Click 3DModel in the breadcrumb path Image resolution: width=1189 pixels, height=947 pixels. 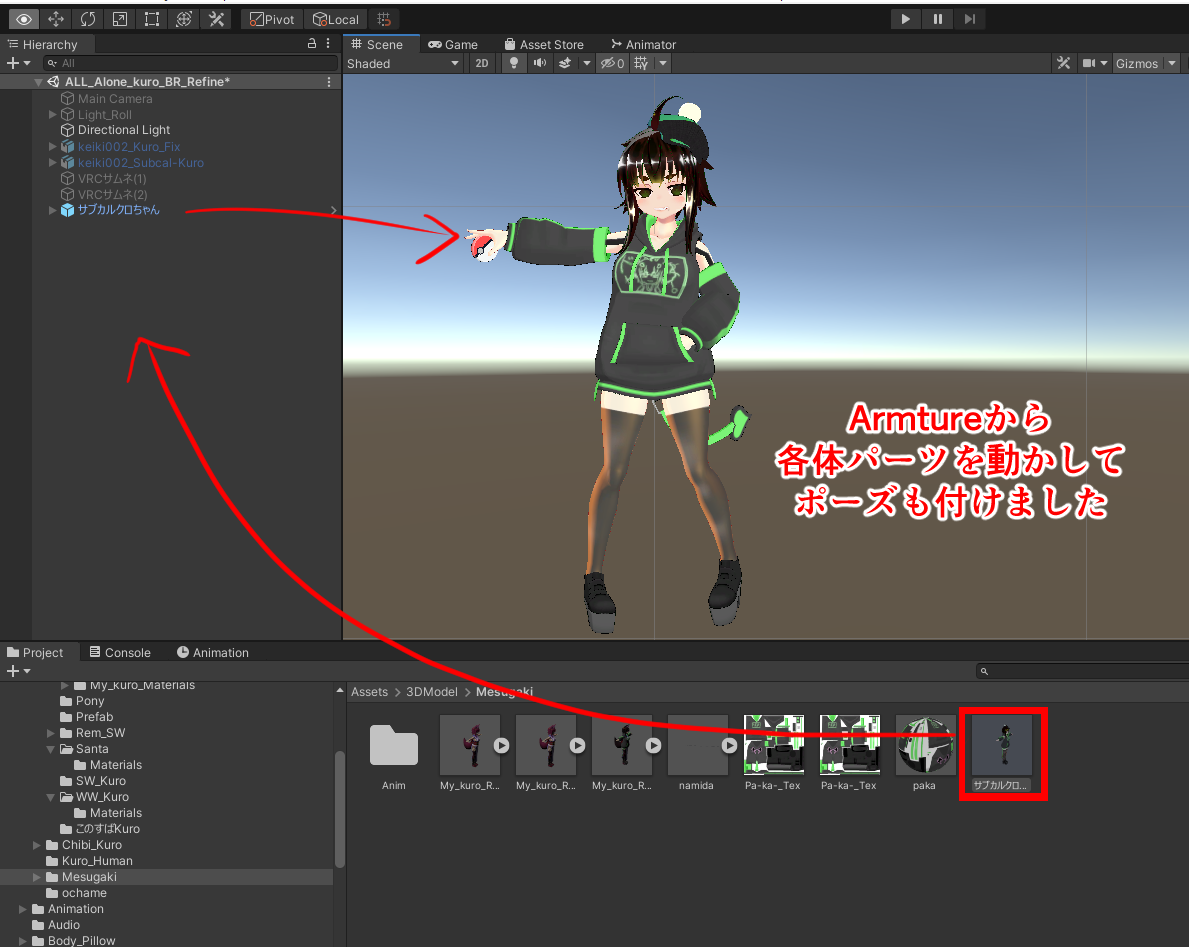(x=431, y=692)
